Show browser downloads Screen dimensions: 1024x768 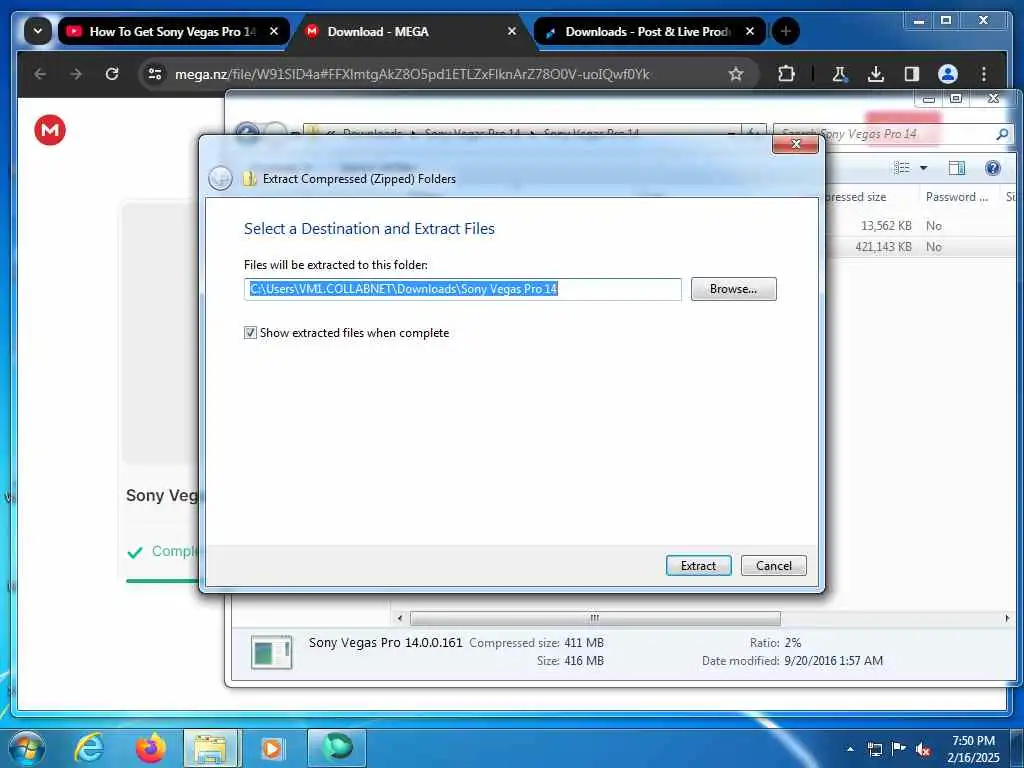click(x=876, y=74)
